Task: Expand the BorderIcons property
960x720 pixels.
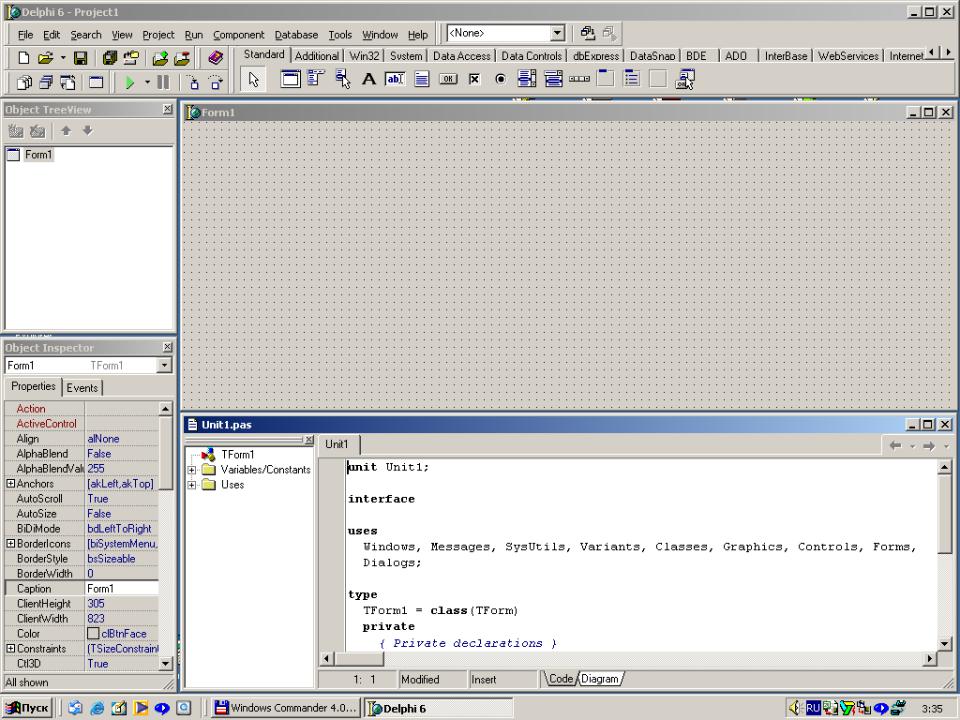Action: click(10, 544)
